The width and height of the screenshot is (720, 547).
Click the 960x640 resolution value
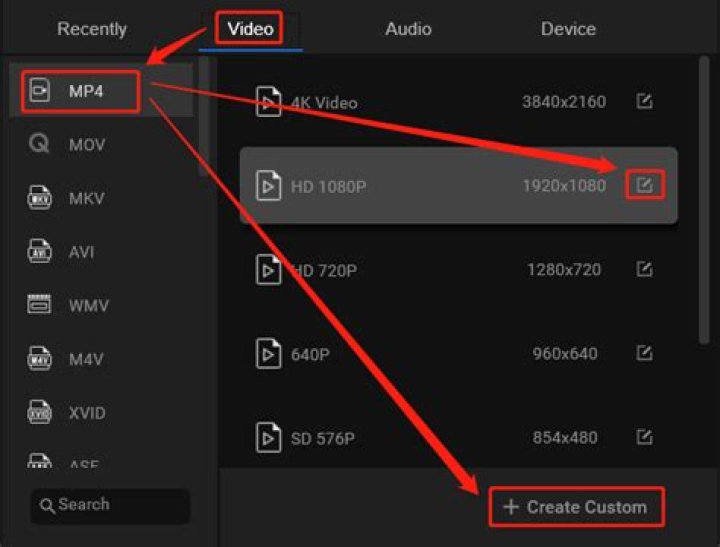[x=565, y=354]
